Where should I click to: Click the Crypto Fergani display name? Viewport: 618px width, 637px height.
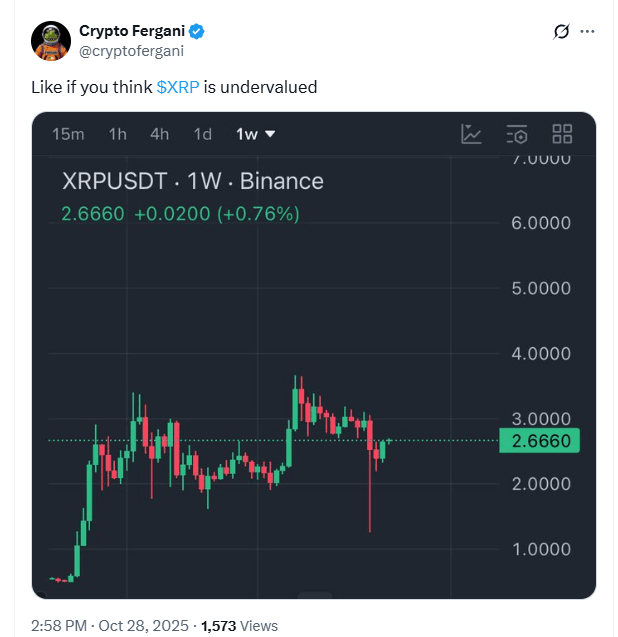point(132,31)
